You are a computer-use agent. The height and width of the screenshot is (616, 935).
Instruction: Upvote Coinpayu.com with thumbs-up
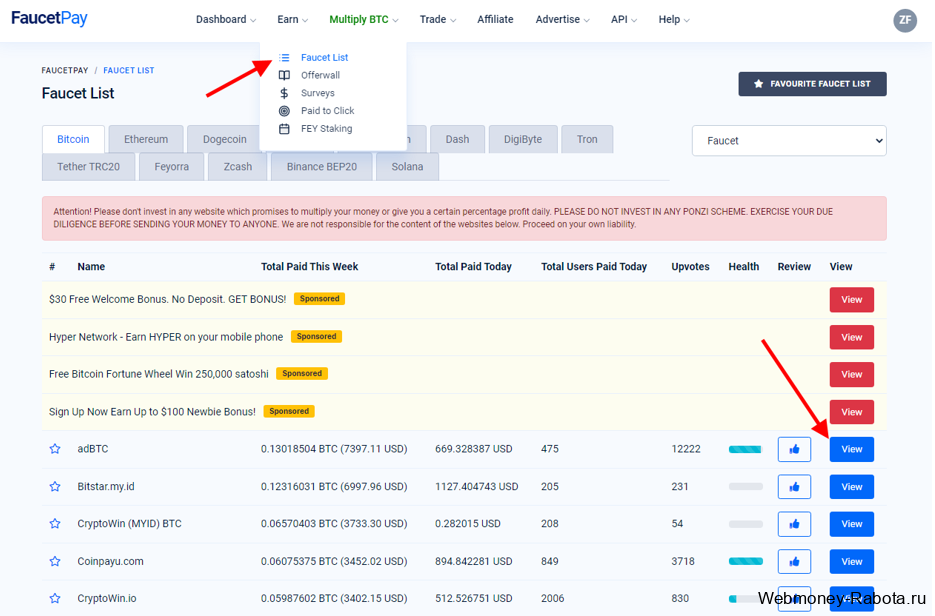point(794,561)
